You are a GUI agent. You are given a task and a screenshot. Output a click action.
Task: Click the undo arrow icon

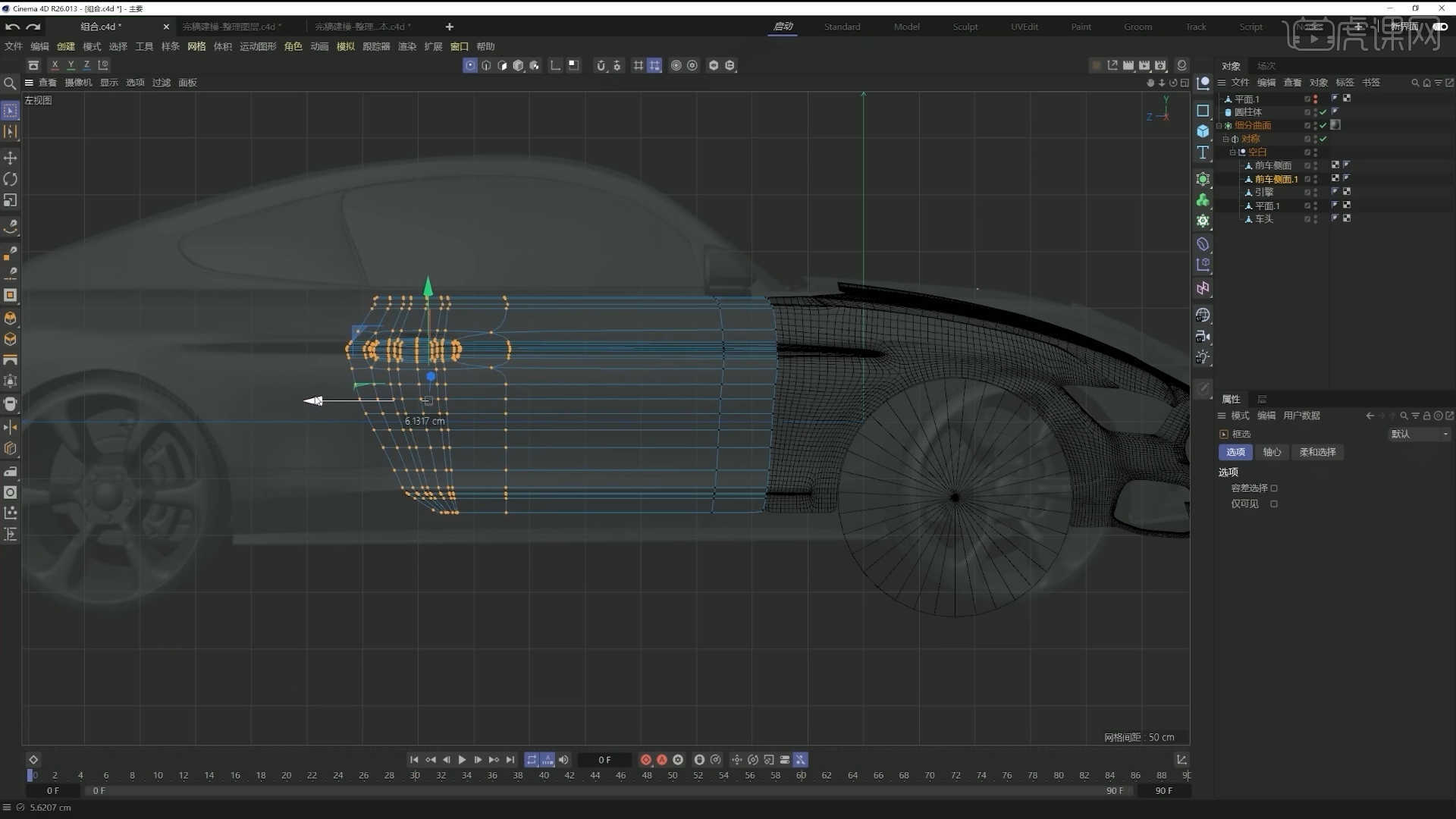point(13,27)
